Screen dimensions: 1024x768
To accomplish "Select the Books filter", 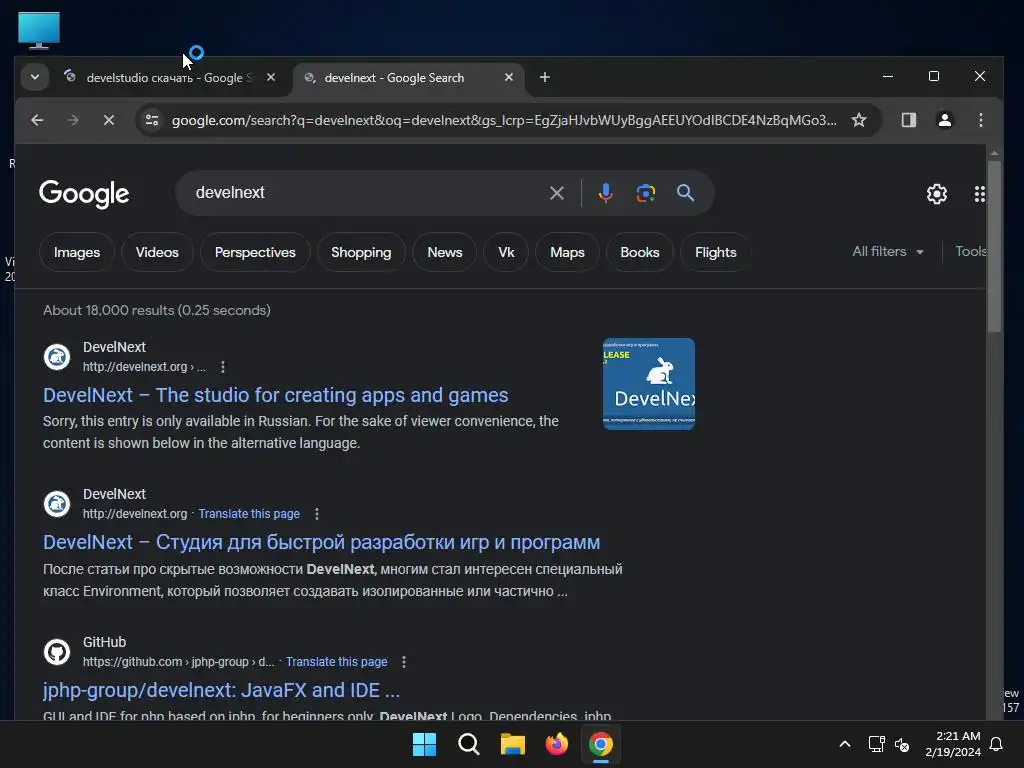I will pyautogui.click(x=639, y=252).
